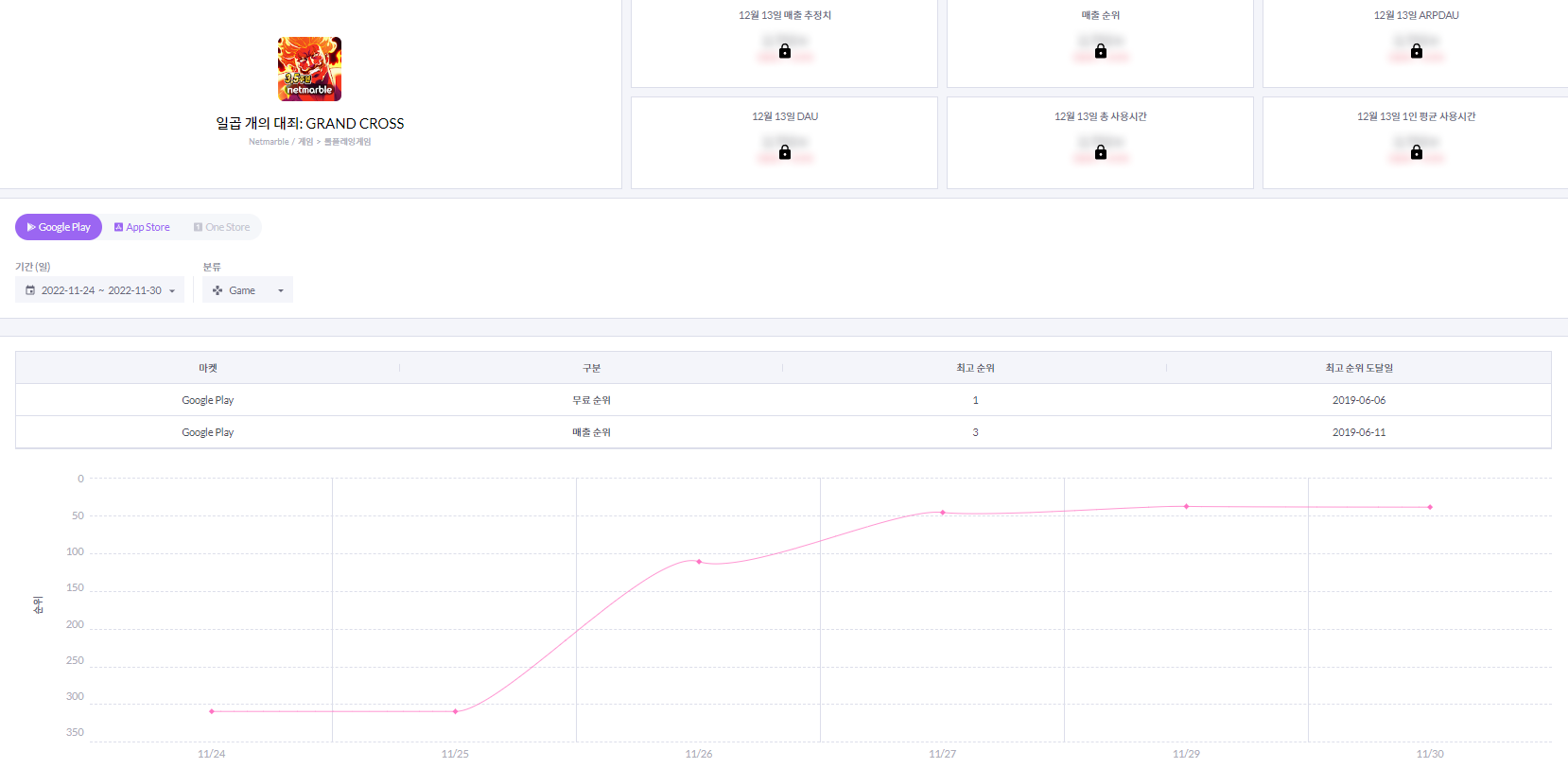Switch to the One Store tab

click(222, 227)
